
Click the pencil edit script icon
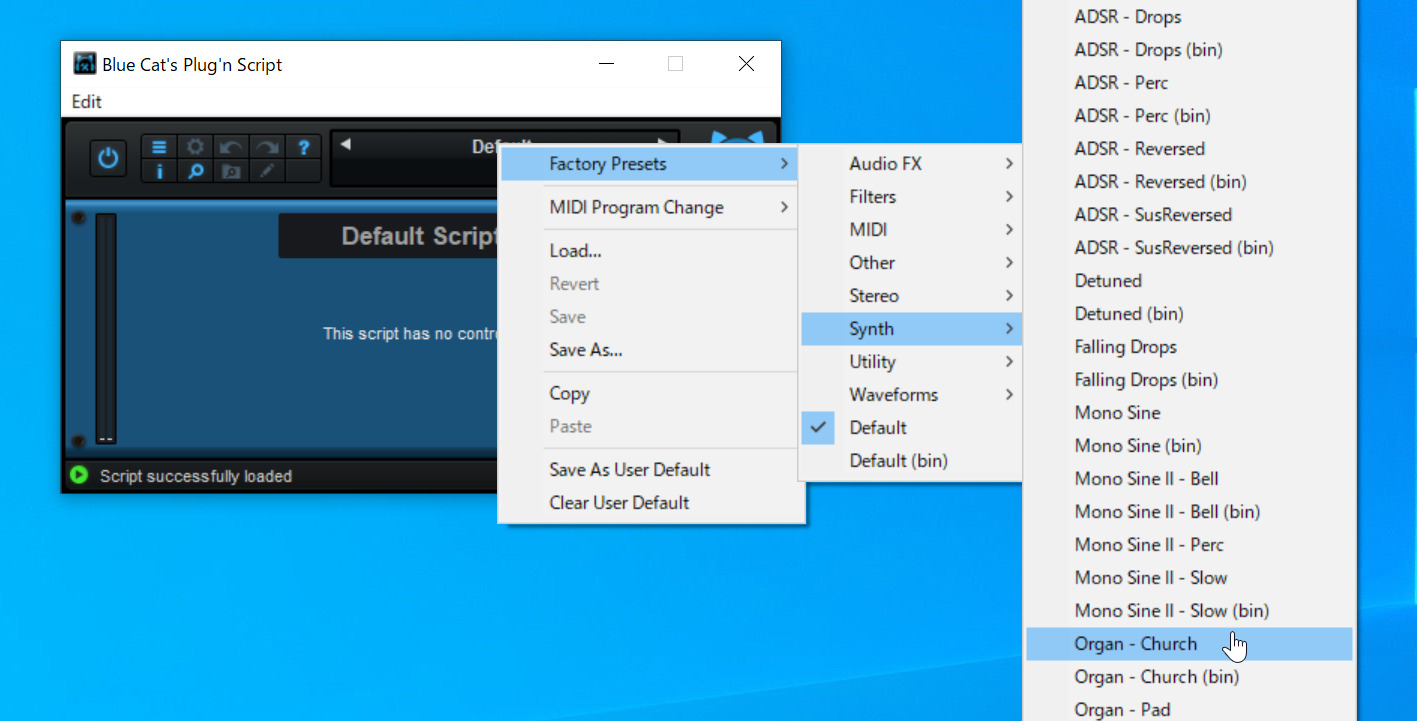[267, 171]
